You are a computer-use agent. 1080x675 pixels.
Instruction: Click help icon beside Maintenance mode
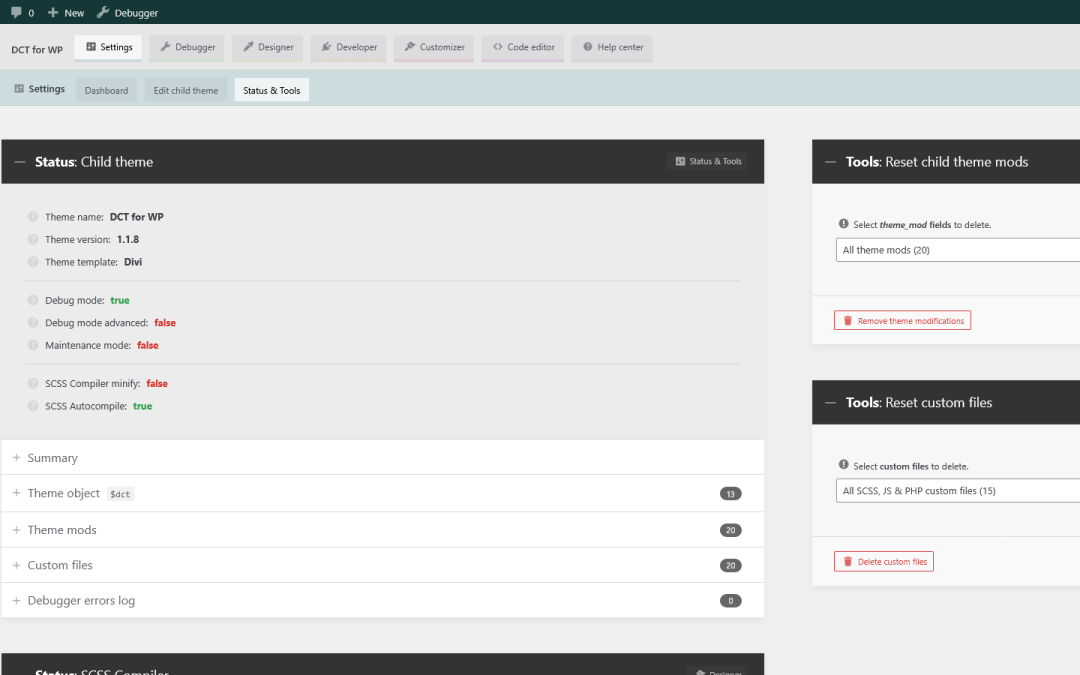click(32, 345)
